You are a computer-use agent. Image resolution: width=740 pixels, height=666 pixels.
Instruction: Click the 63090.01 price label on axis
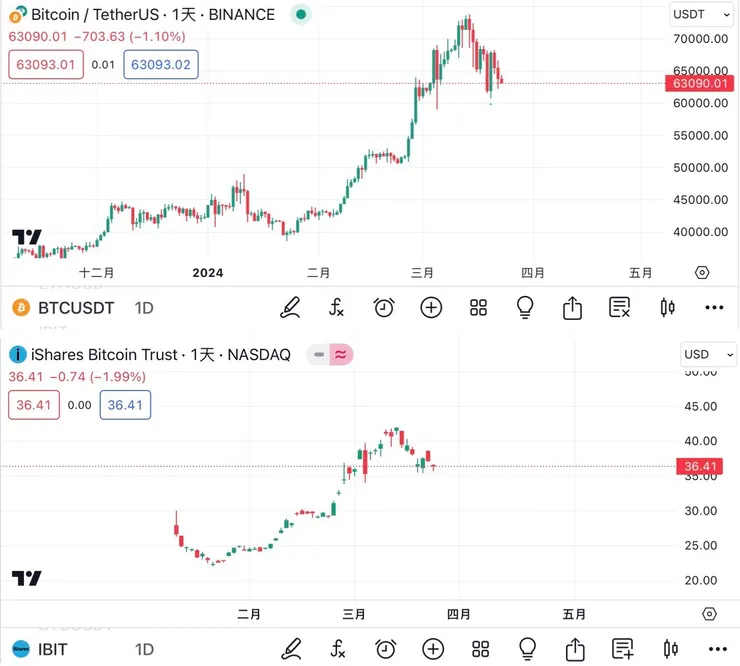pyautogui.click(x=699, y=83)
